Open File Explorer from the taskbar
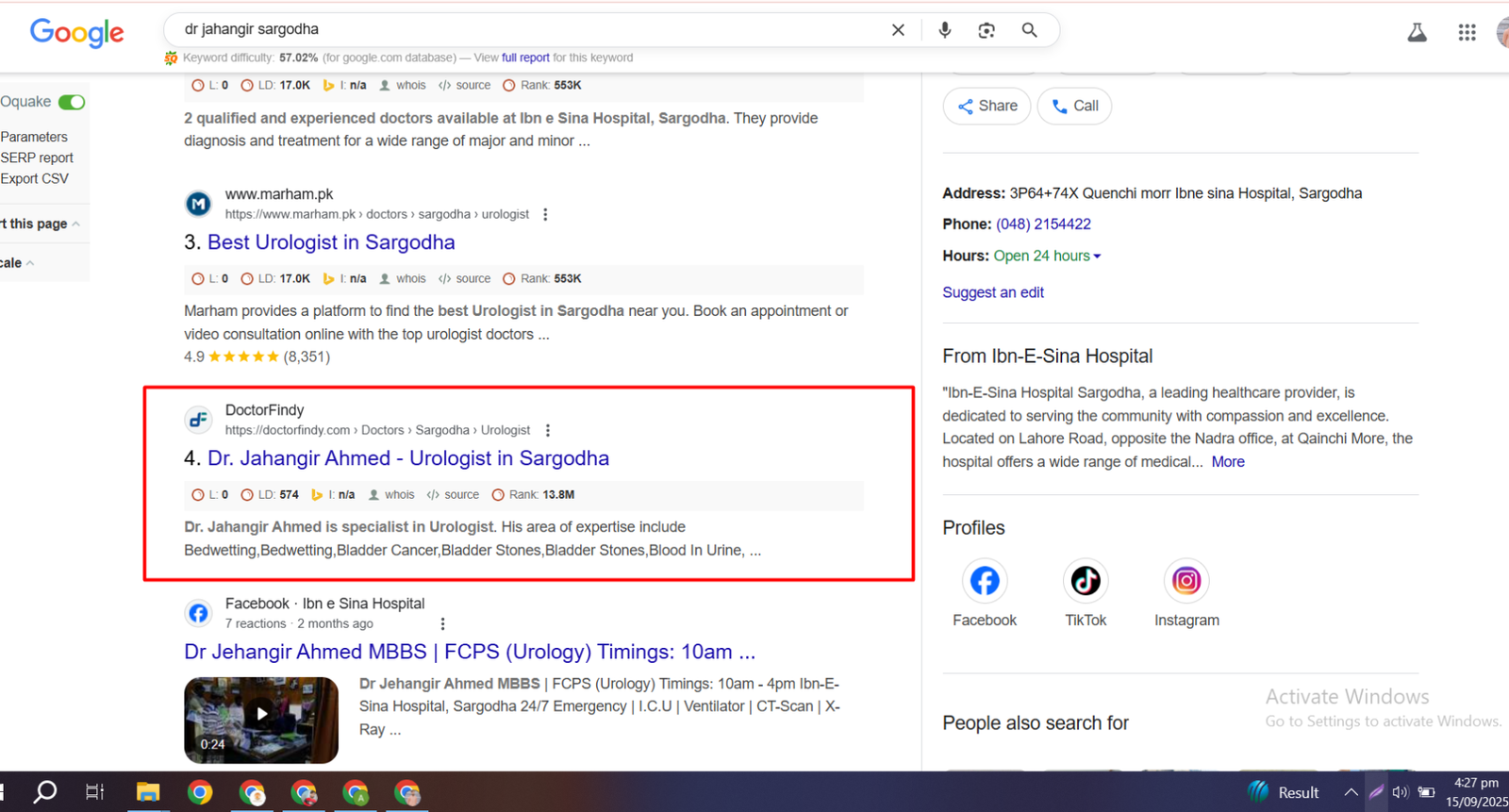This screenshot has width=1509, height=812. pos(148,792)
